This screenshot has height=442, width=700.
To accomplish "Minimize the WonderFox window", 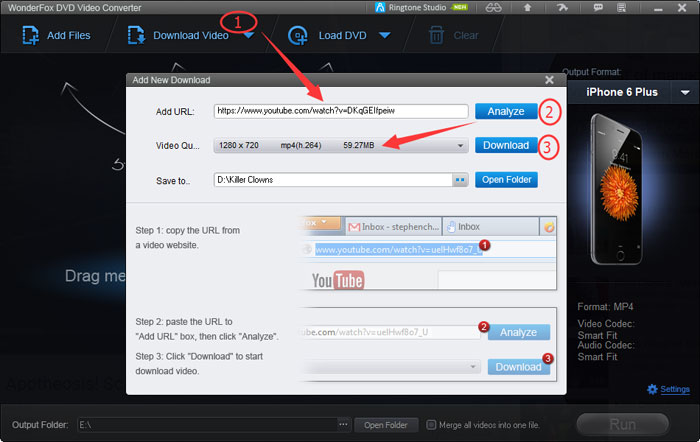I will (658, 8).
